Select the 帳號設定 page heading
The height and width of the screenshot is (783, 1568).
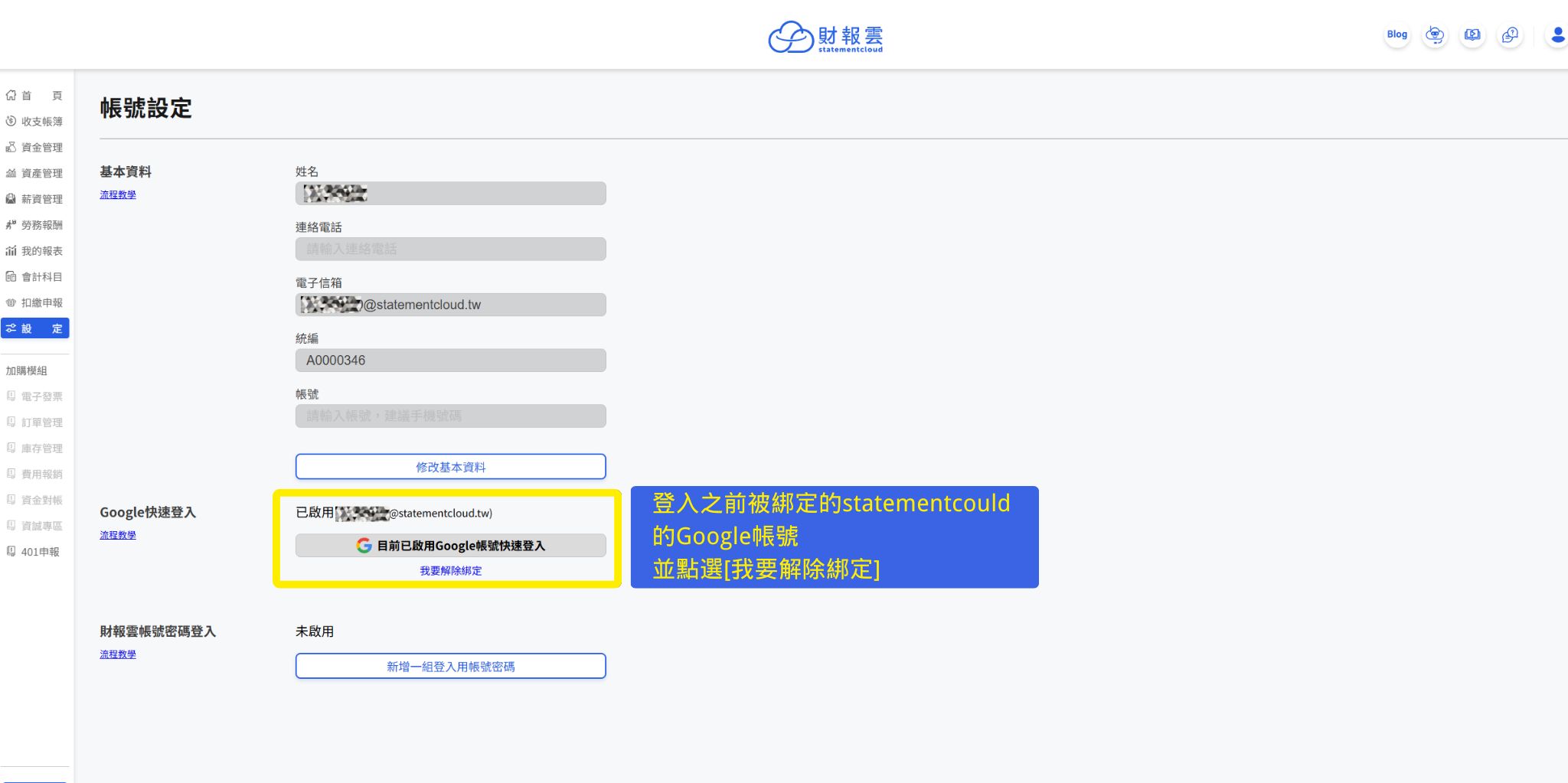pyautogui.click(x=145, y=109)
